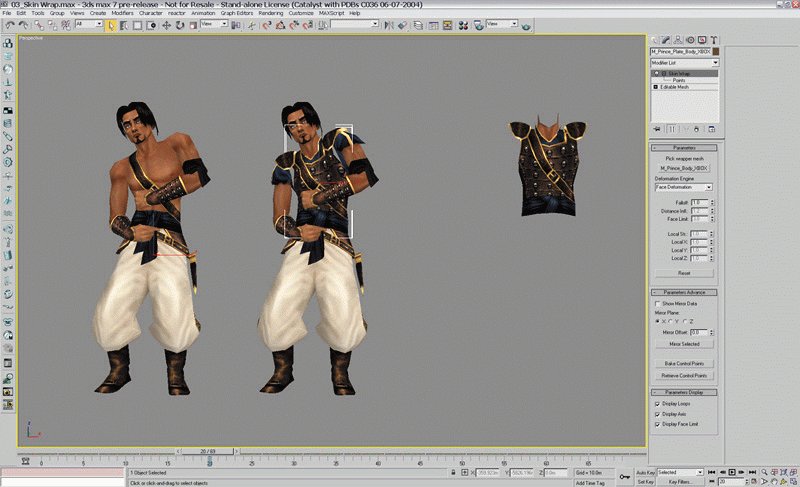
Task: Collapse the Parameters Display rollout
Action: pos(684,392)
